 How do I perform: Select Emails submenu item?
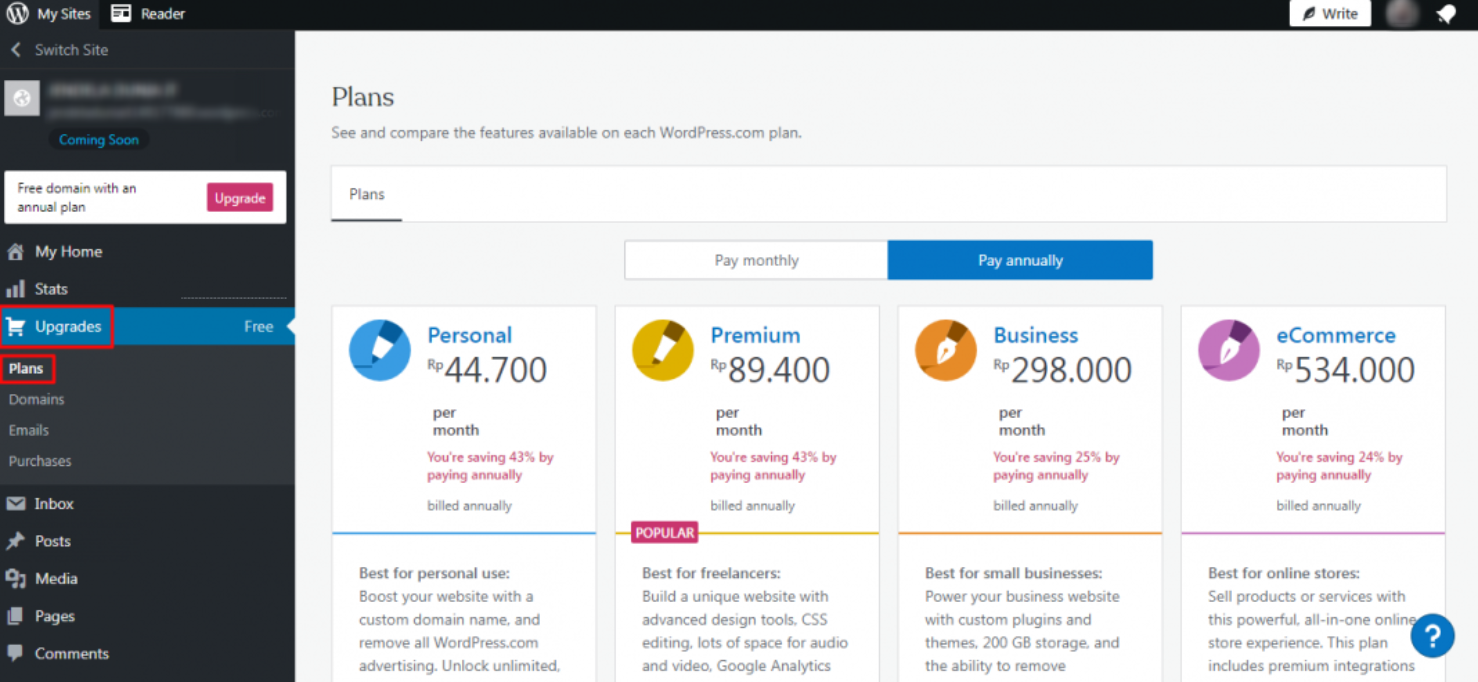click(29, 430)
